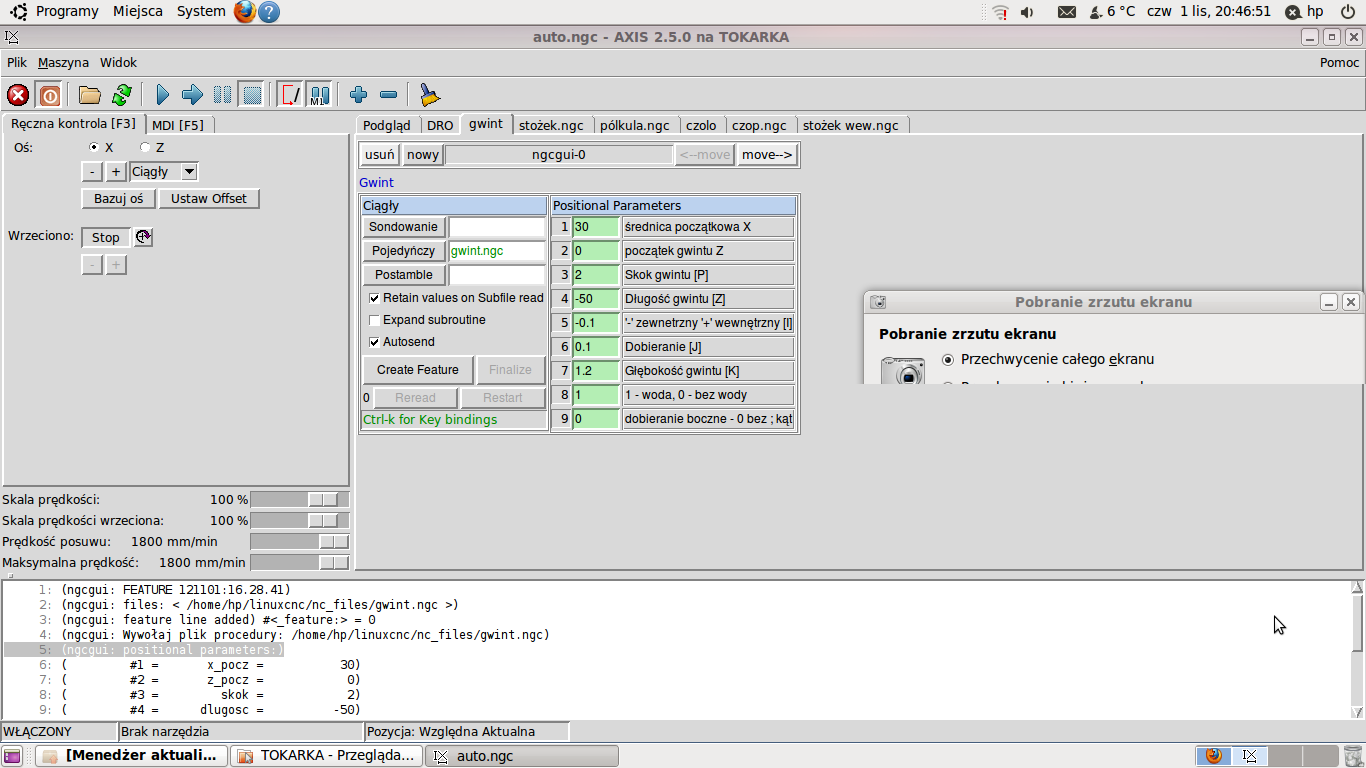The height and width of the screenshot is (768, 1366).
Task: Toggle optional pause M1 icon
Action: (x=319, y=95)
